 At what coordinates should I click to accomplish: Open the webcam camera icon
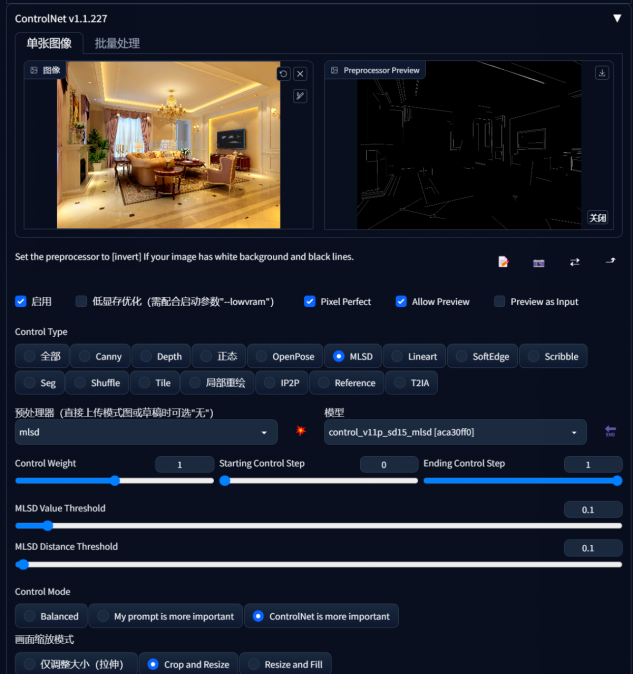coord(538,263)
